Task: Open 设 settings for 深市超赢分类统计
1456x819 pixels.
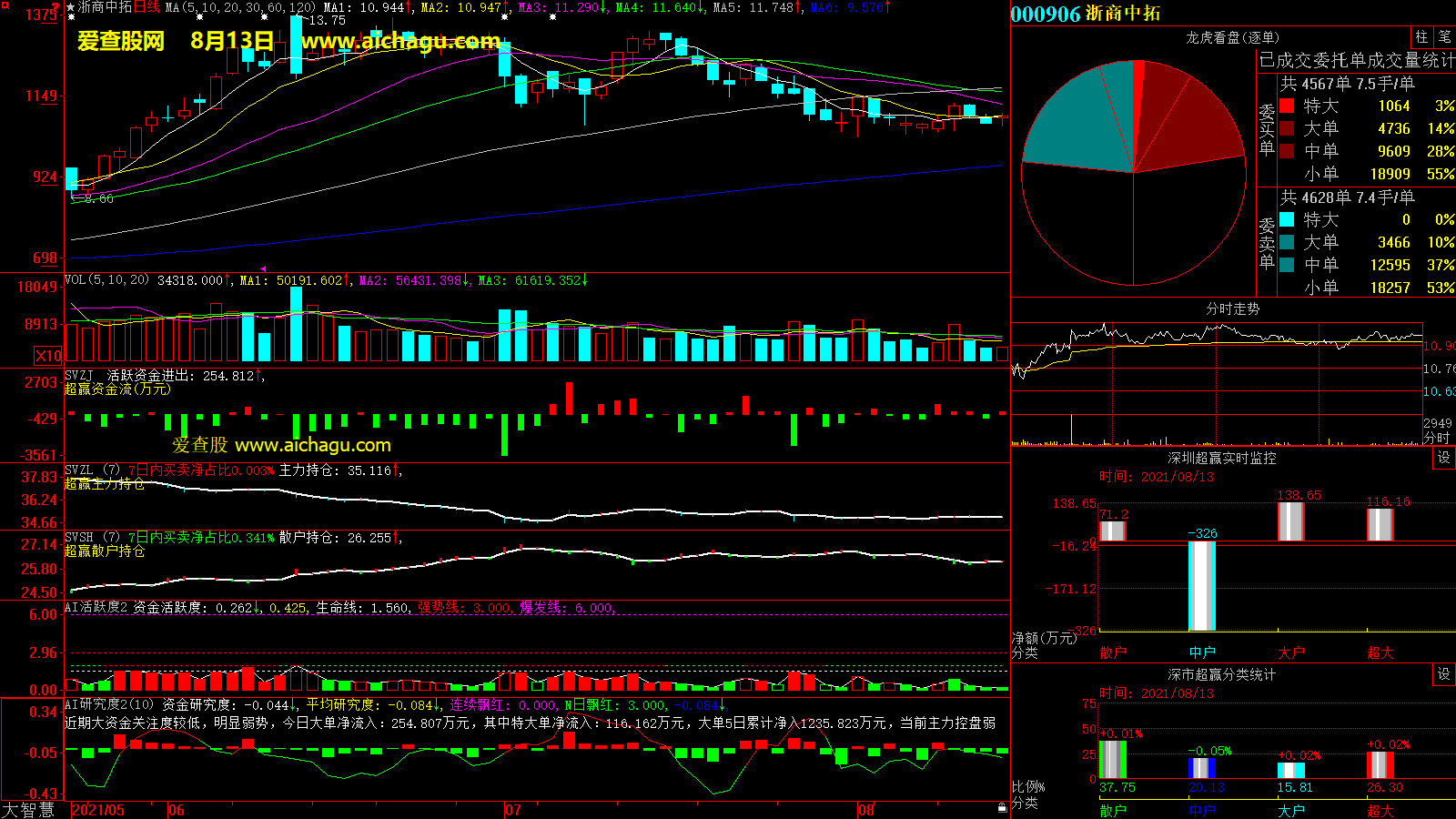Action: pyautogui.click(x=1444, y=674)
